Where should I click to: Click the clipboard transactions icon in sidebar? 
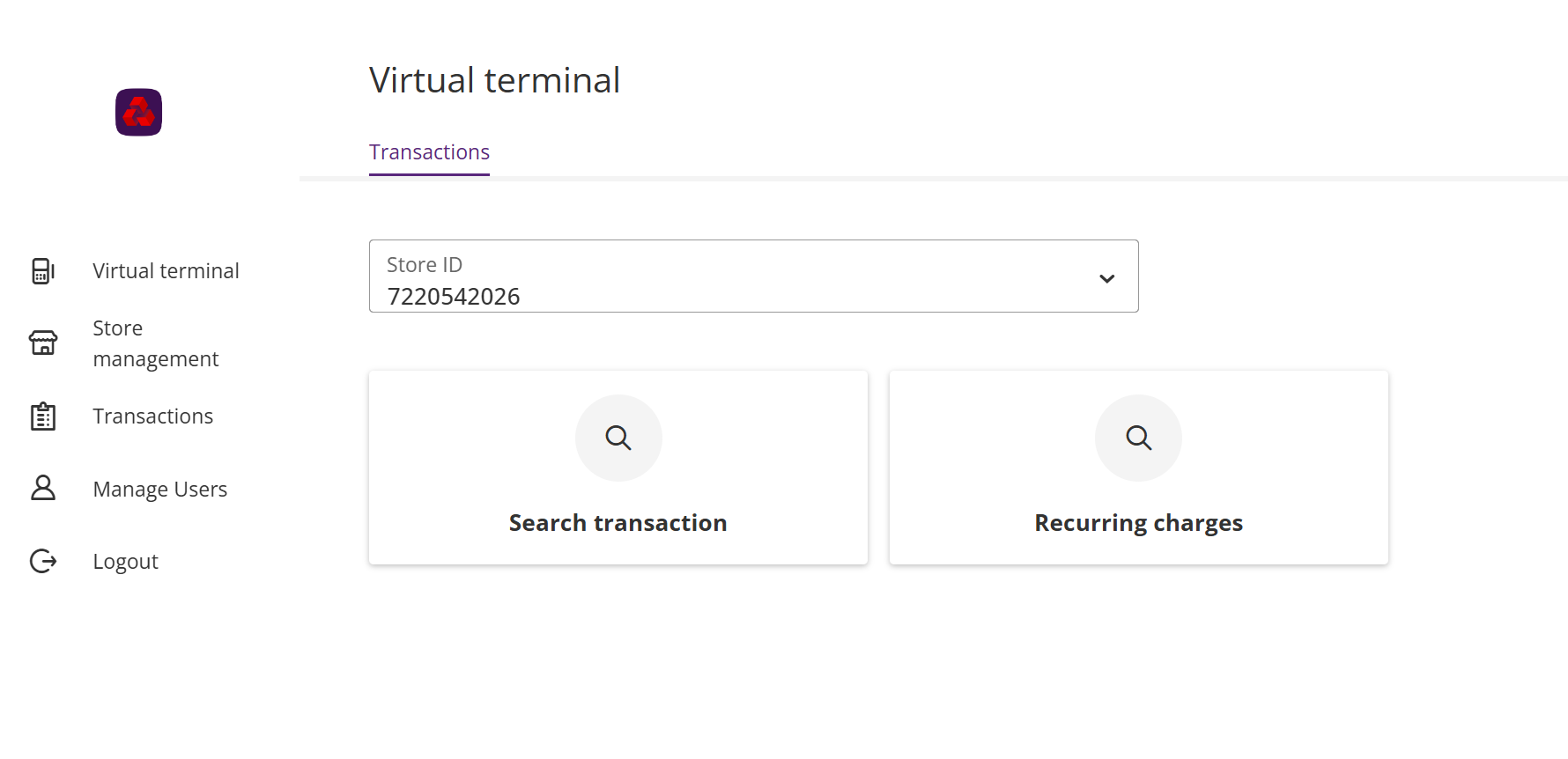pyautogui.click(x=42, y=416)
